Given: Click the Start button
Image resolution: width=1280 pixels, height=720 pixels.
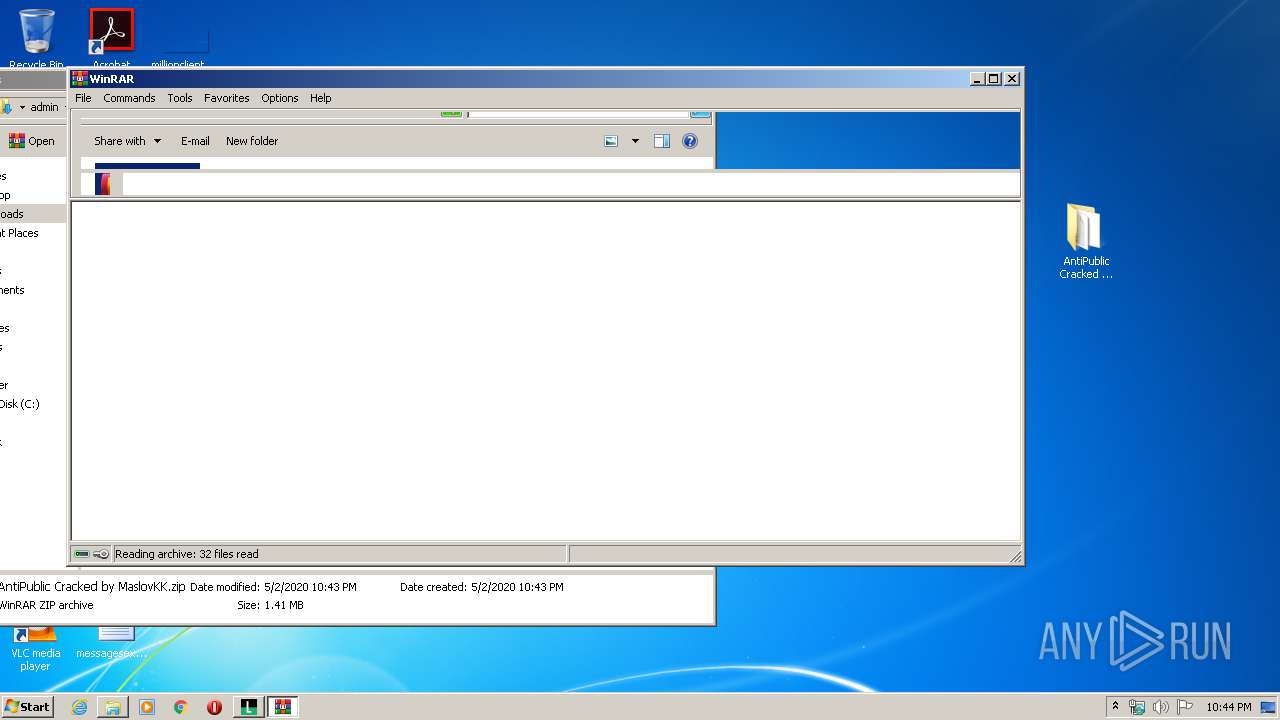Looking at the screenshot, I should click(x=27, y=707).
